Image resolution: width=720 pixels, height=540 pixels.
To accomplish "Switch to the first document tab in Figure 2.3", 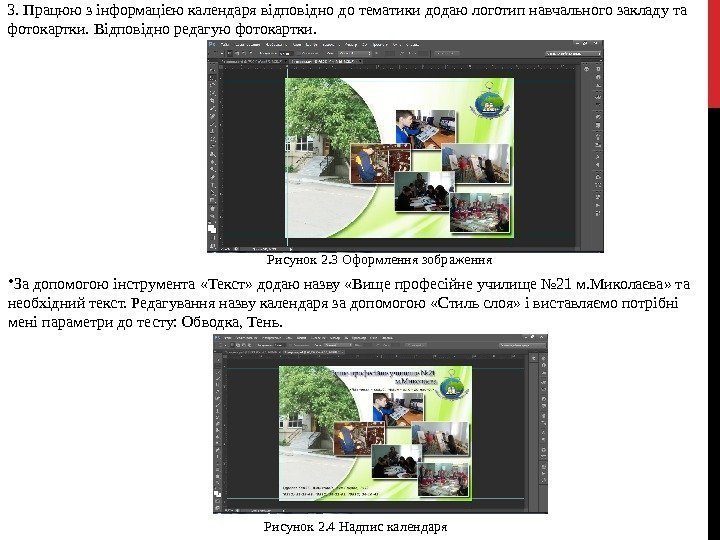I will tap(253, 61).
